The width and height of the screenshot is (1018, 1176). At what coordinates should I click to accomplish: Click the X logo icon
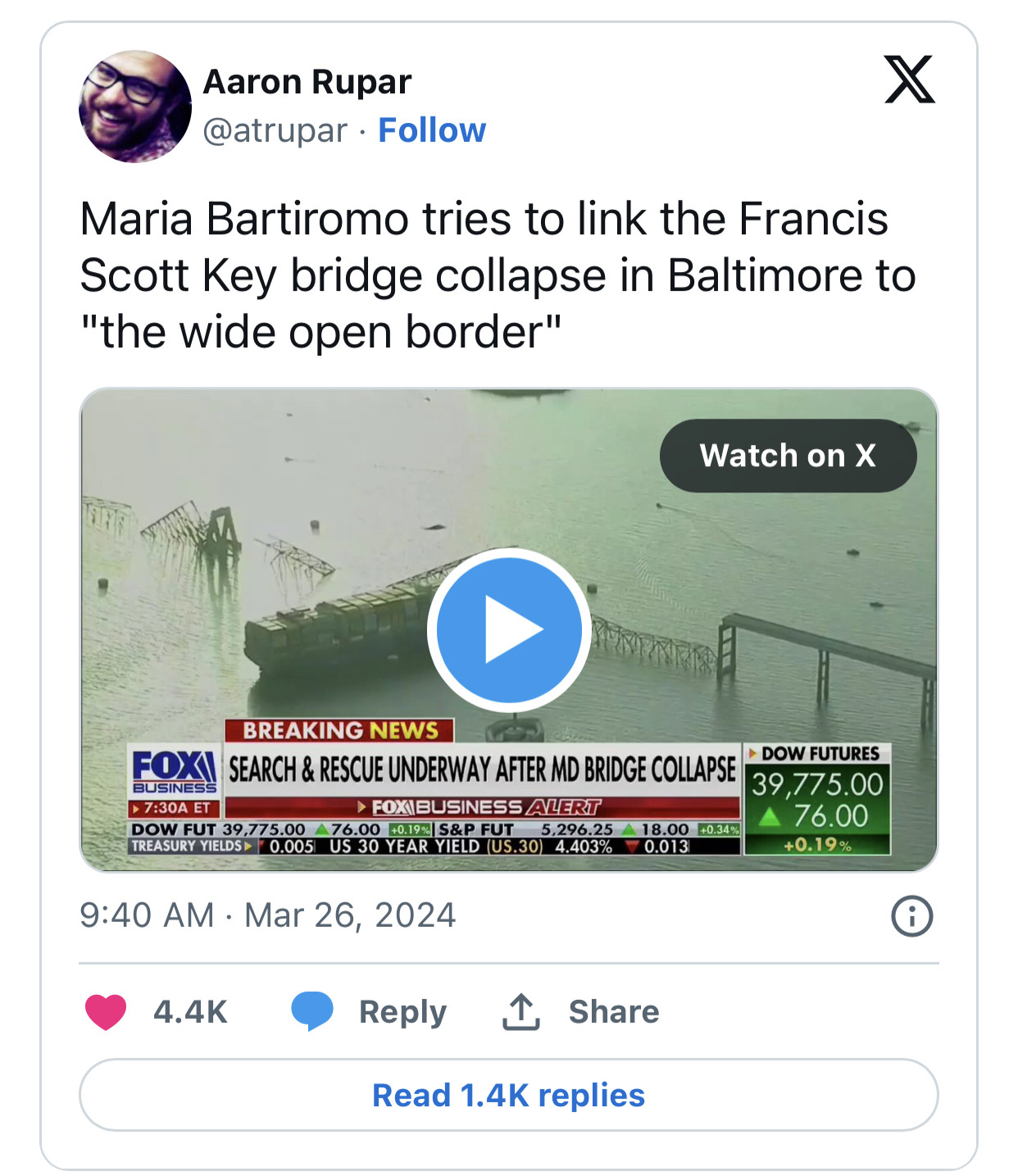point(909,79)
